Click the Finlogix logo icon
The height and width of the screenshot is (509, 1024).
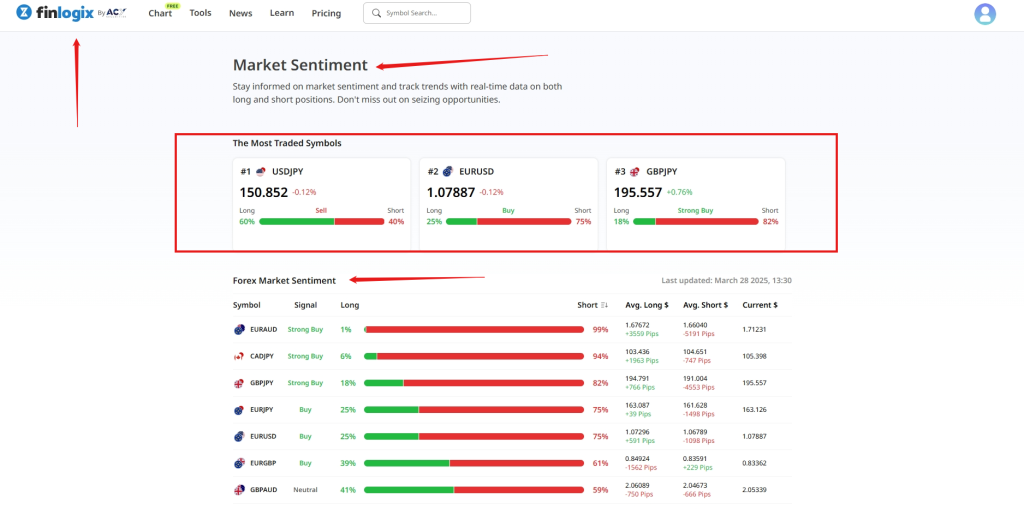click(25, 13)
